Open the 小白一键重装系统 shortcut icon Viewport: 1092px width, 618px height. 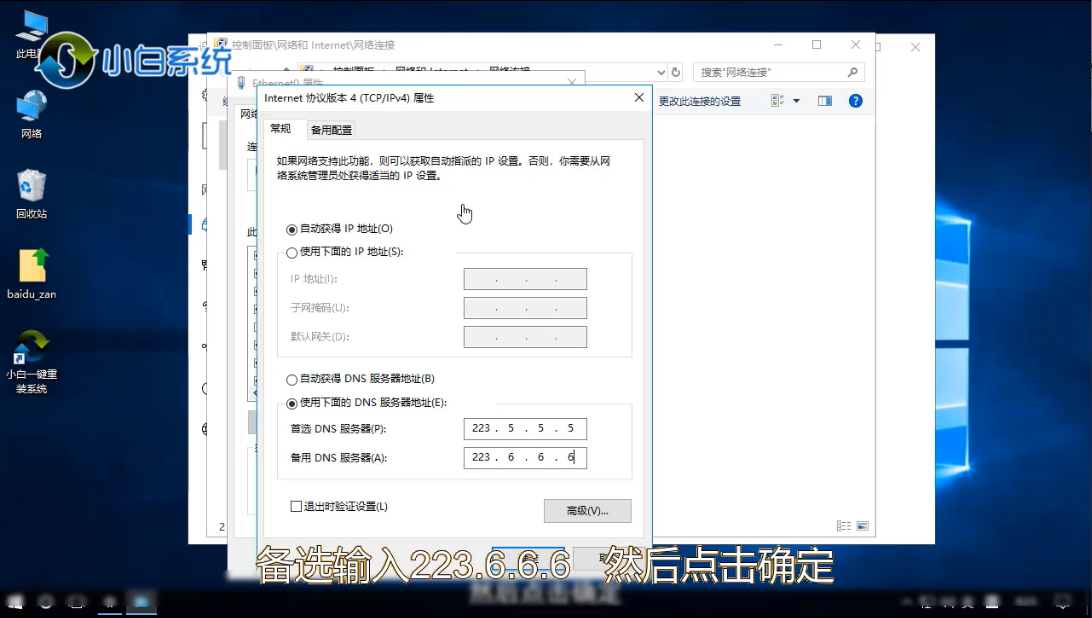(x=32, y=361)
